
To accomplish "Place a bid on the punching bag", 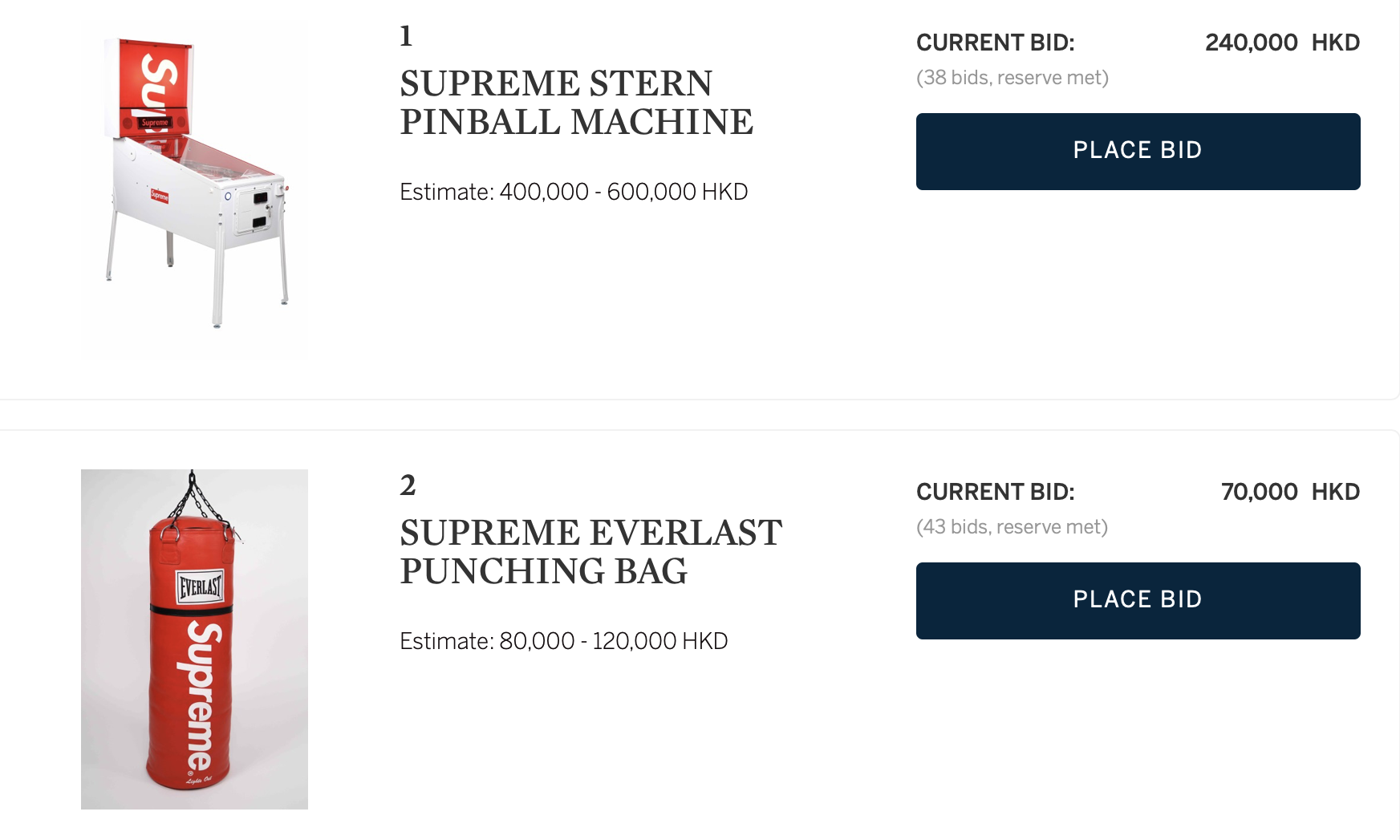I will tap(1138, 601).
